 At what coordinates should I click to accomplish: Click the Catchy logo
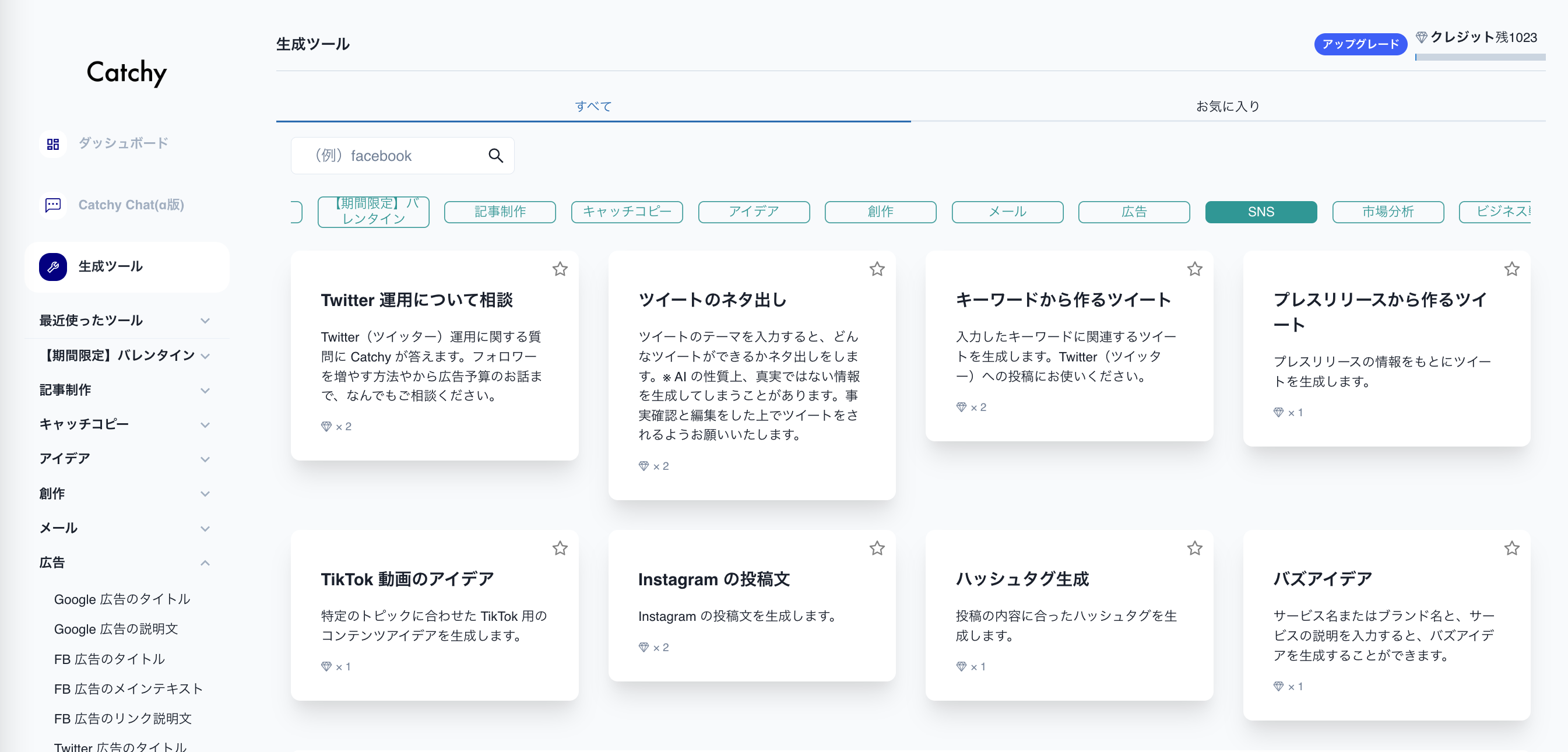126,73
